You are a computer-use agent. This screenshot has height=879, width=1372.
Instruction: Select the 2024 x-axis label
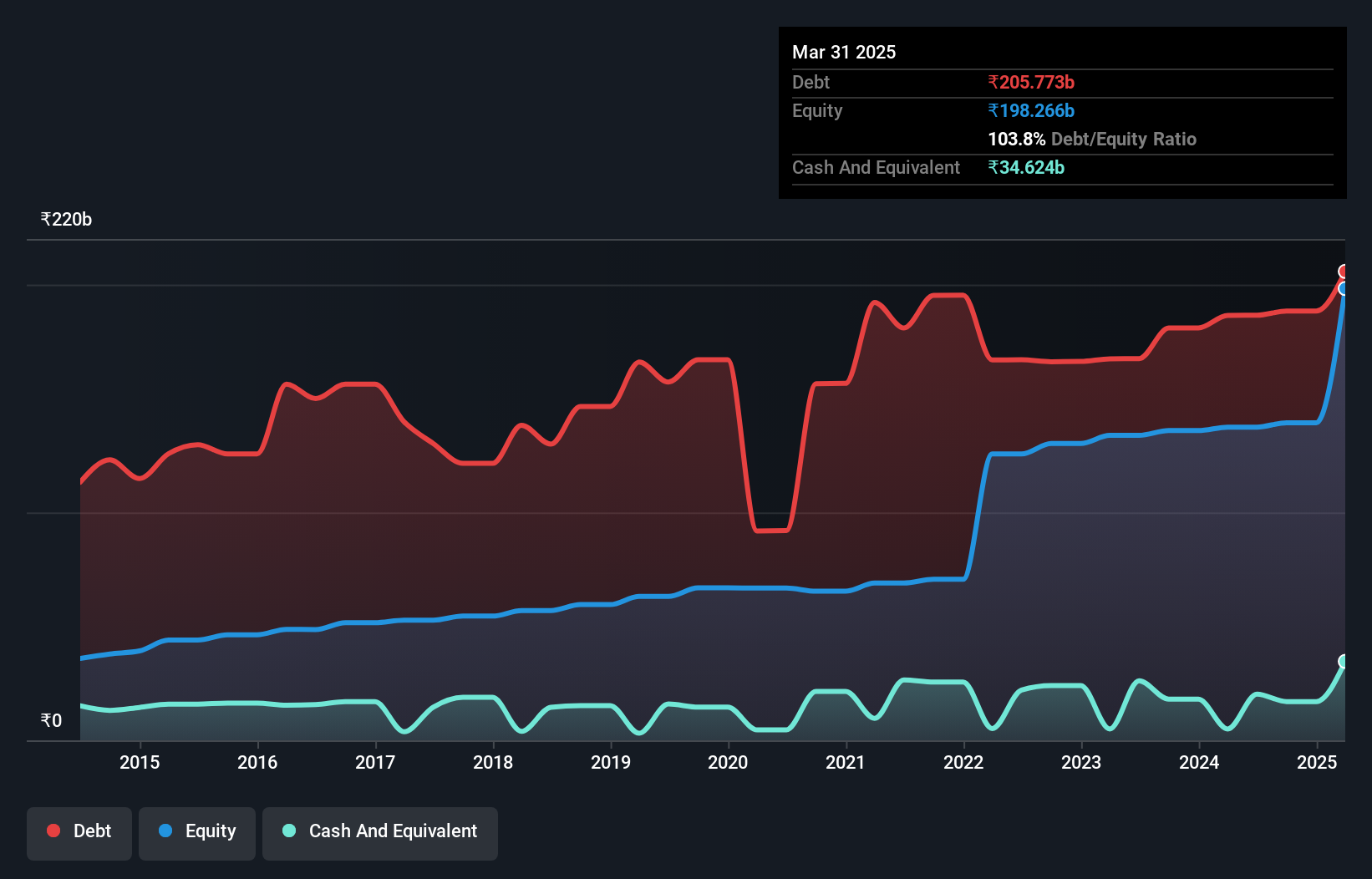pyautogui.click(x=1199, y=762)
